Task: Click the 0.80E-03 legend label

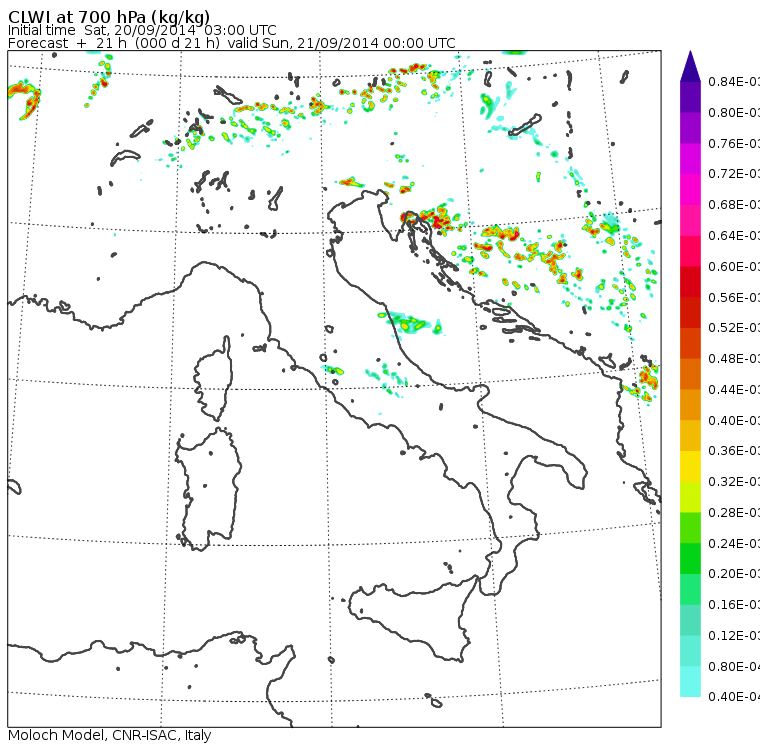Action: [734, 112]
